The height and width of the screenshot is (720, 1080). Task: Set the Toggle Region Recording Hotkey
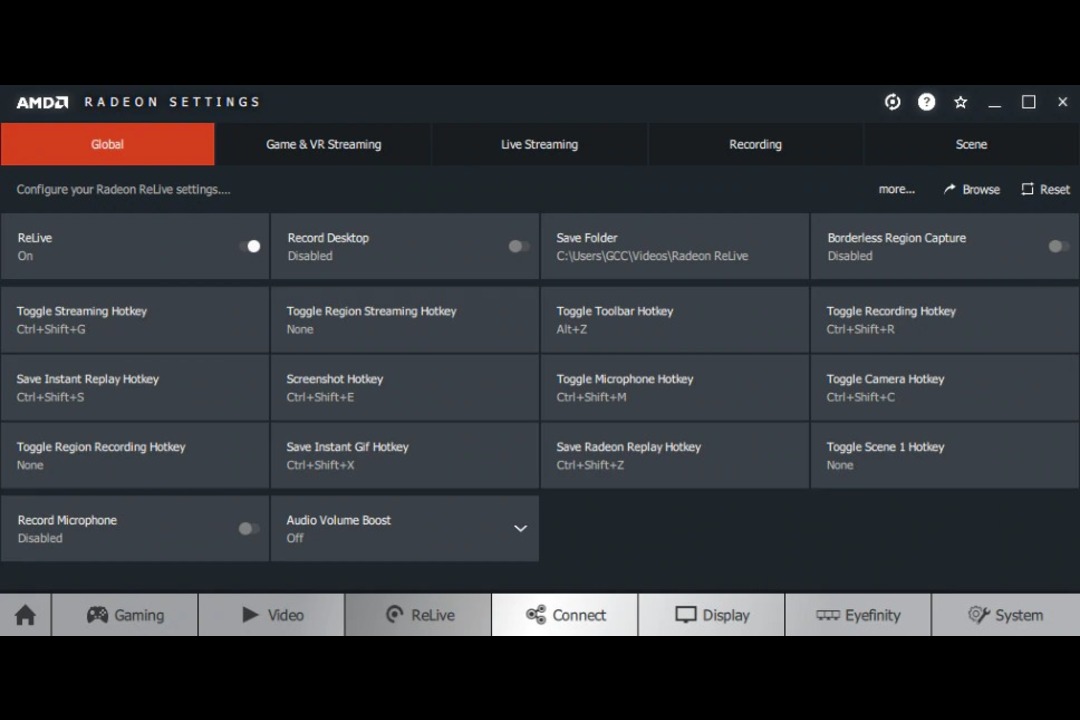(135, 455)
